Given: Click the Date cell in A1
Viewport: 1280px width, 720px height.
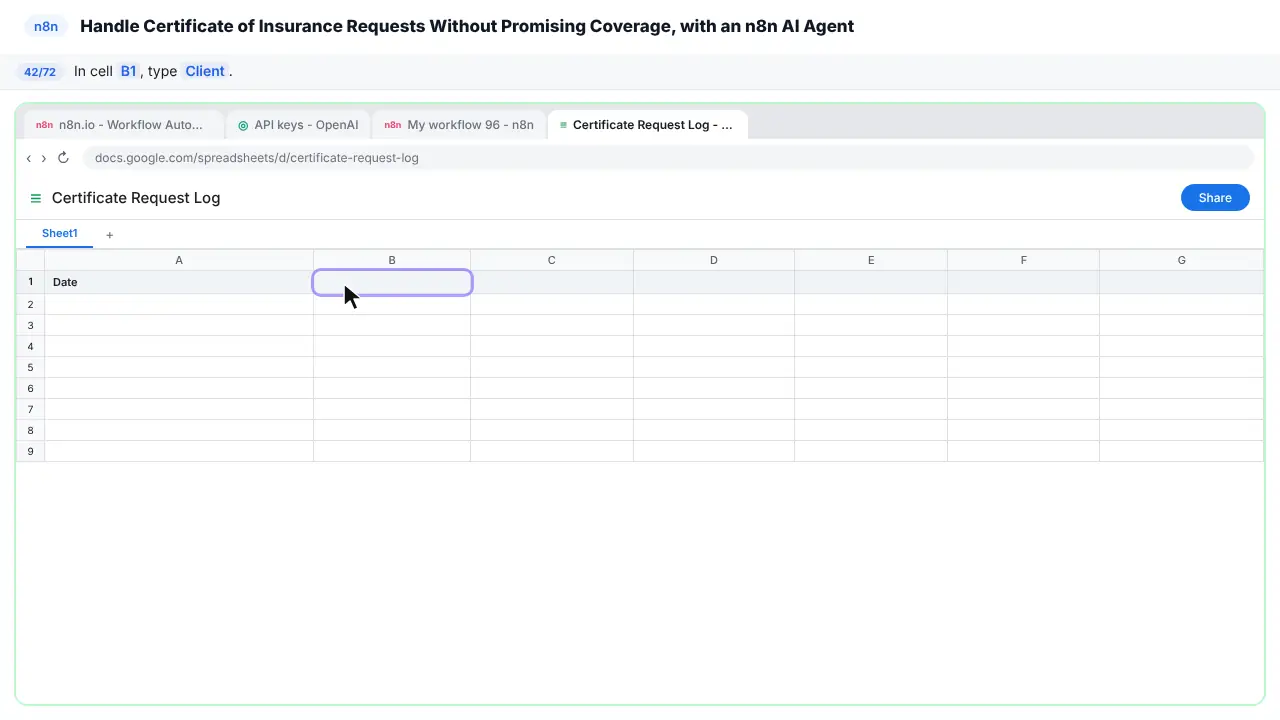Looking at the screenshot, I should 179,282.
